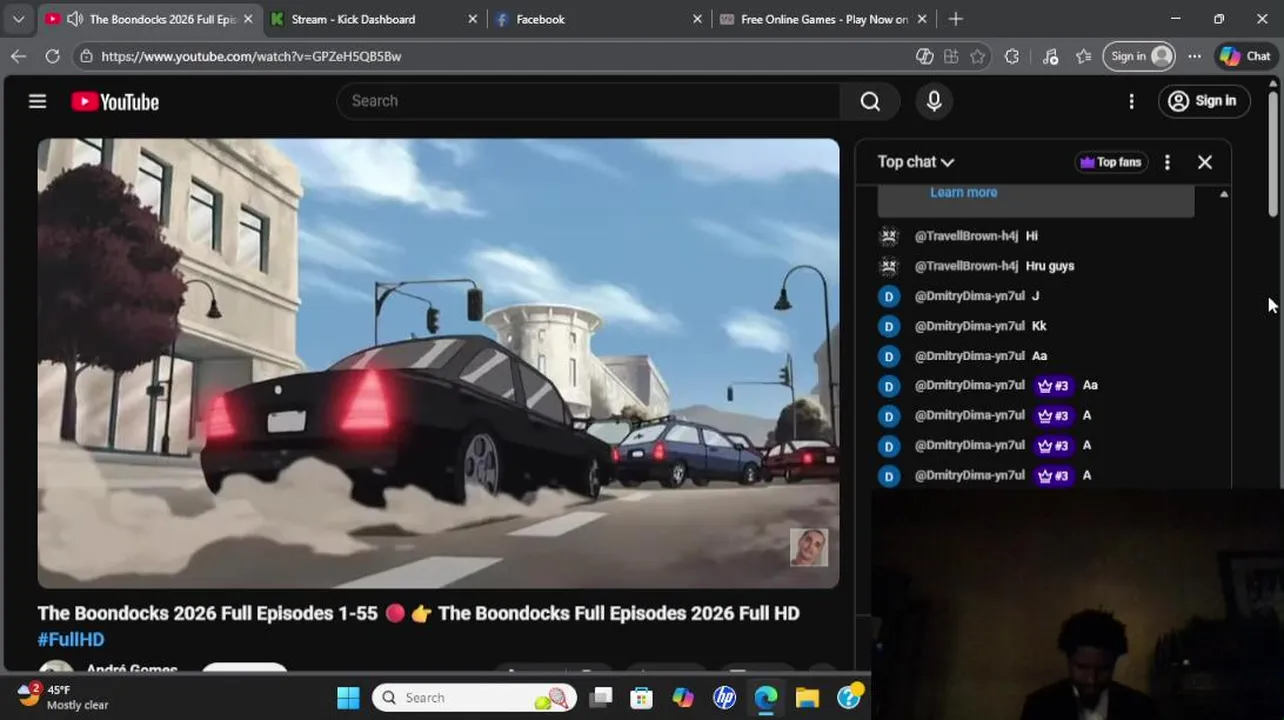Open the Top fans leaderboard
This screenshot has width=1284, height=720.
[1110, 162]
